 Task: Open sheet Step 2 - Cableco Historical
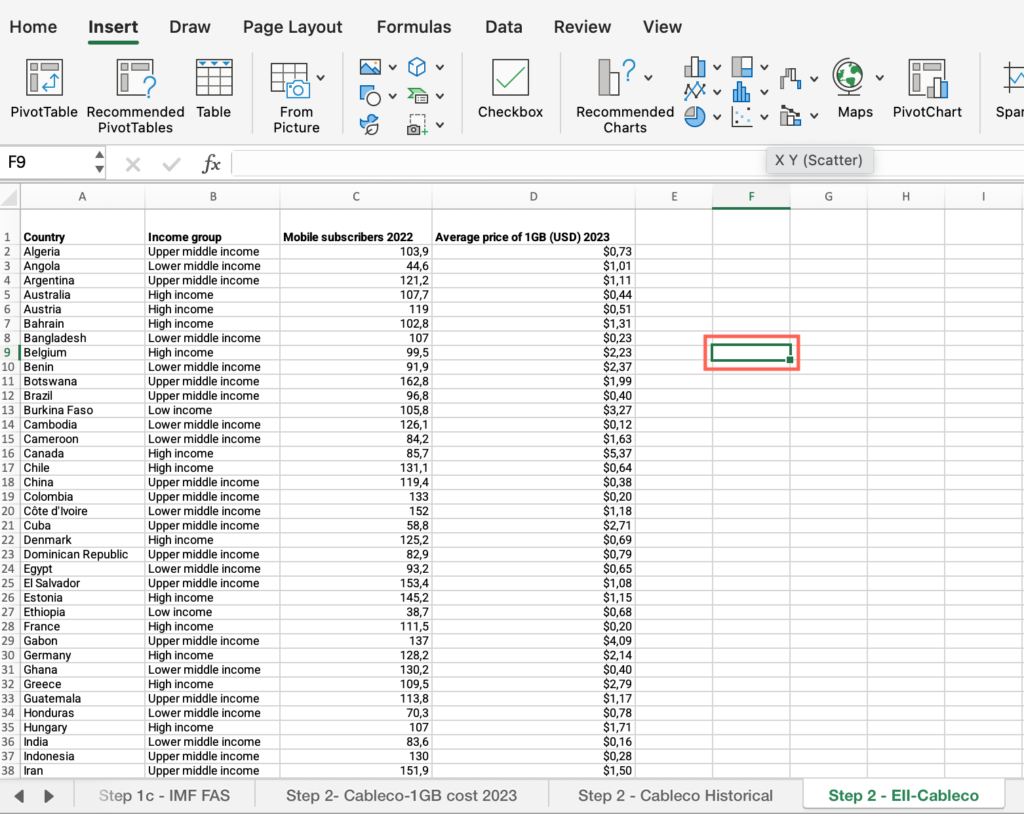pos(675,796)
